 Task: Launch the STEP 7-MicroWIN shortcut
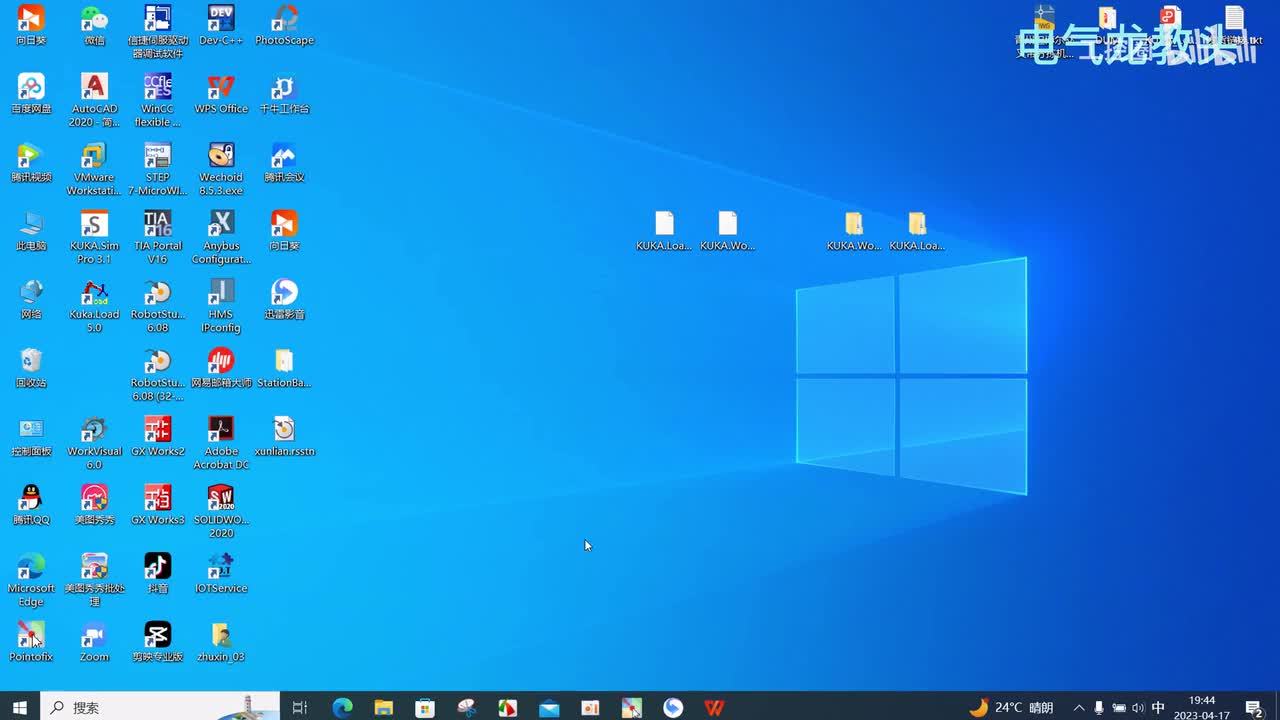pos(157,169)
